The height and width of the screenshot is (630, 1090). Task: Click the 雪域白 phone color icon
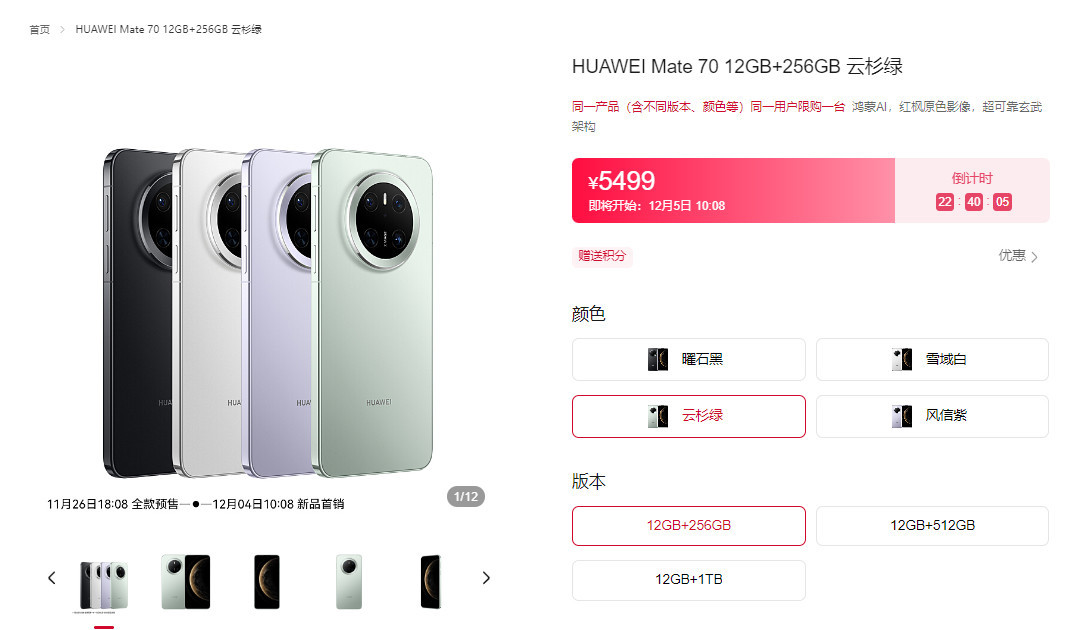pyautogui.click(x=902, y=360)
